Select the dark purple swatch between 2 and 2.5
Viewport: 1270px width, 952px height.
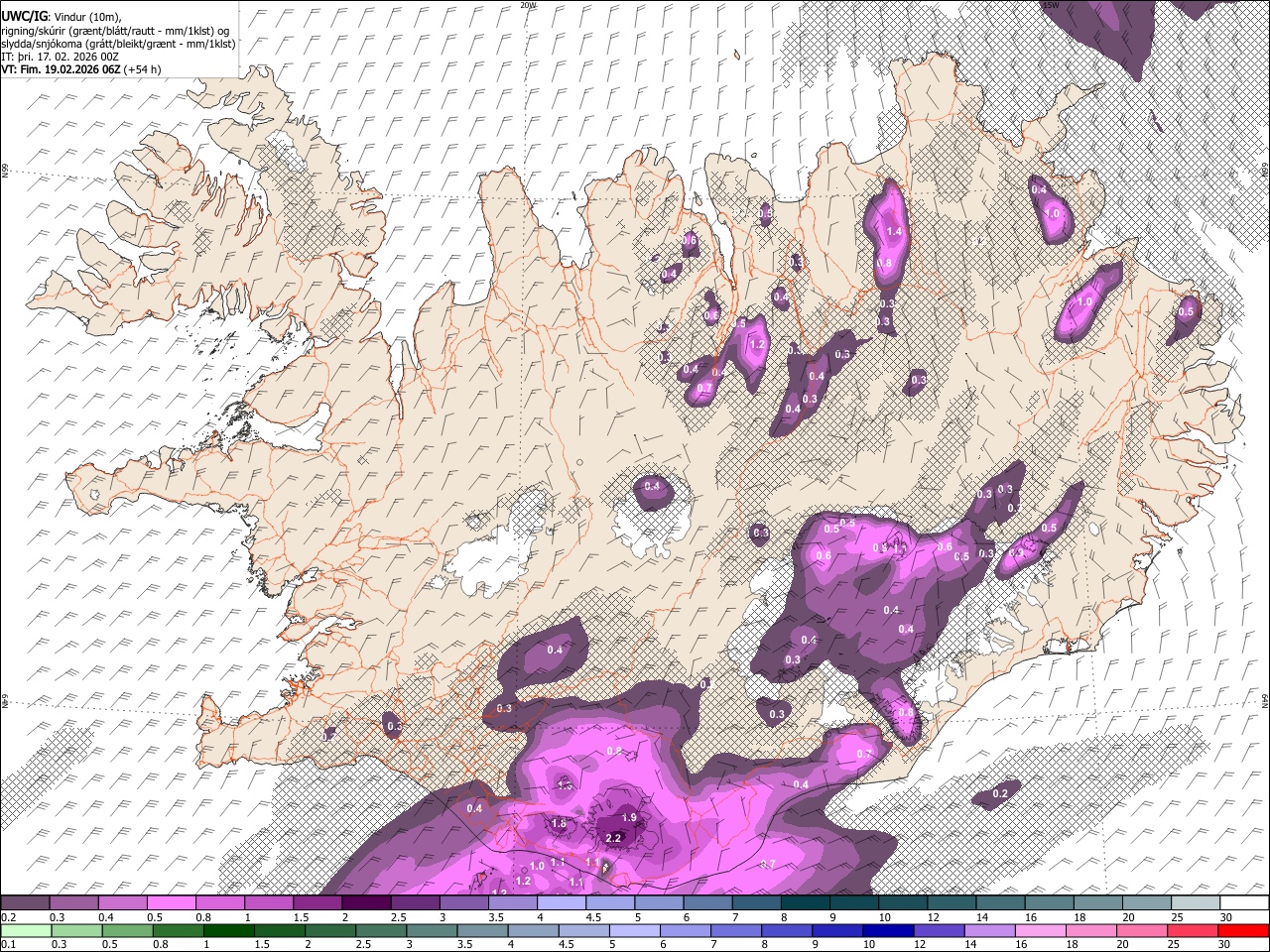(x=366, y=902)
